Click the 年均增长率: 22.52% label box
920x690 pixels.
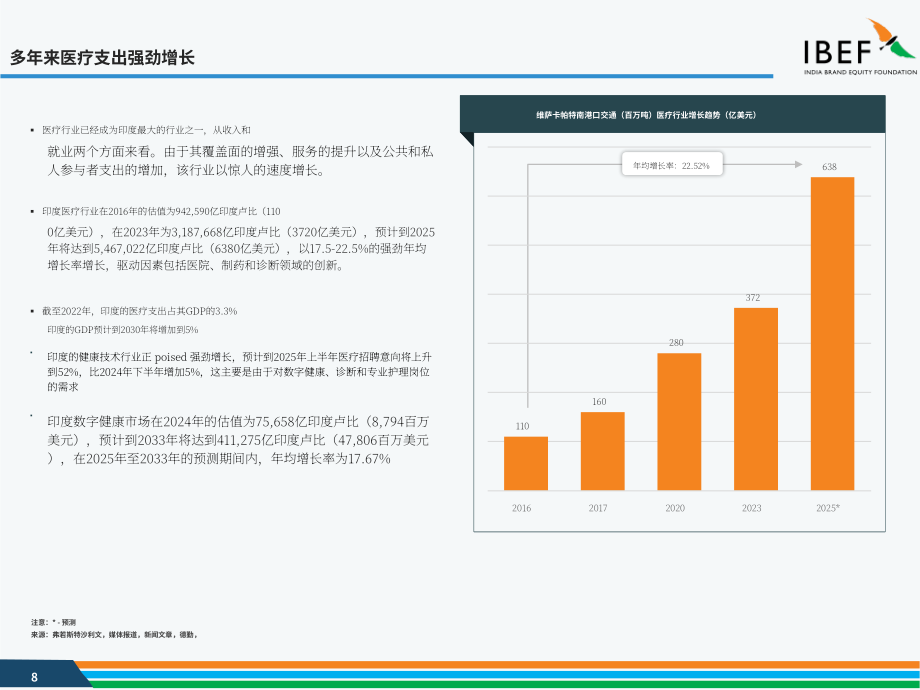[x=672, y=164]
